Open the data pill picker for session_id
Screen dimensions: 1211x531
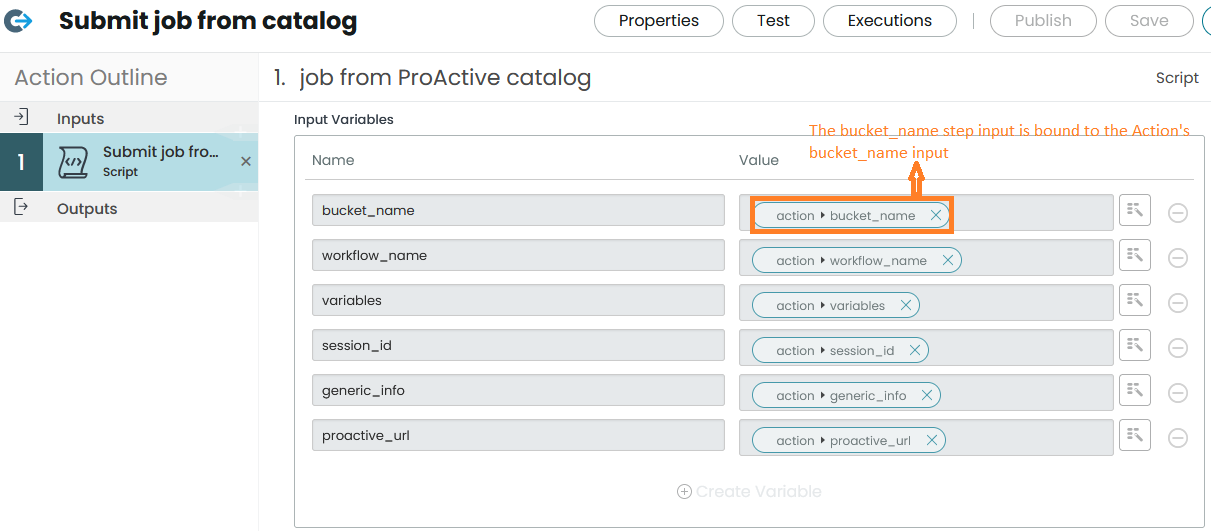pyautogui.click(x=1134, y=345)
